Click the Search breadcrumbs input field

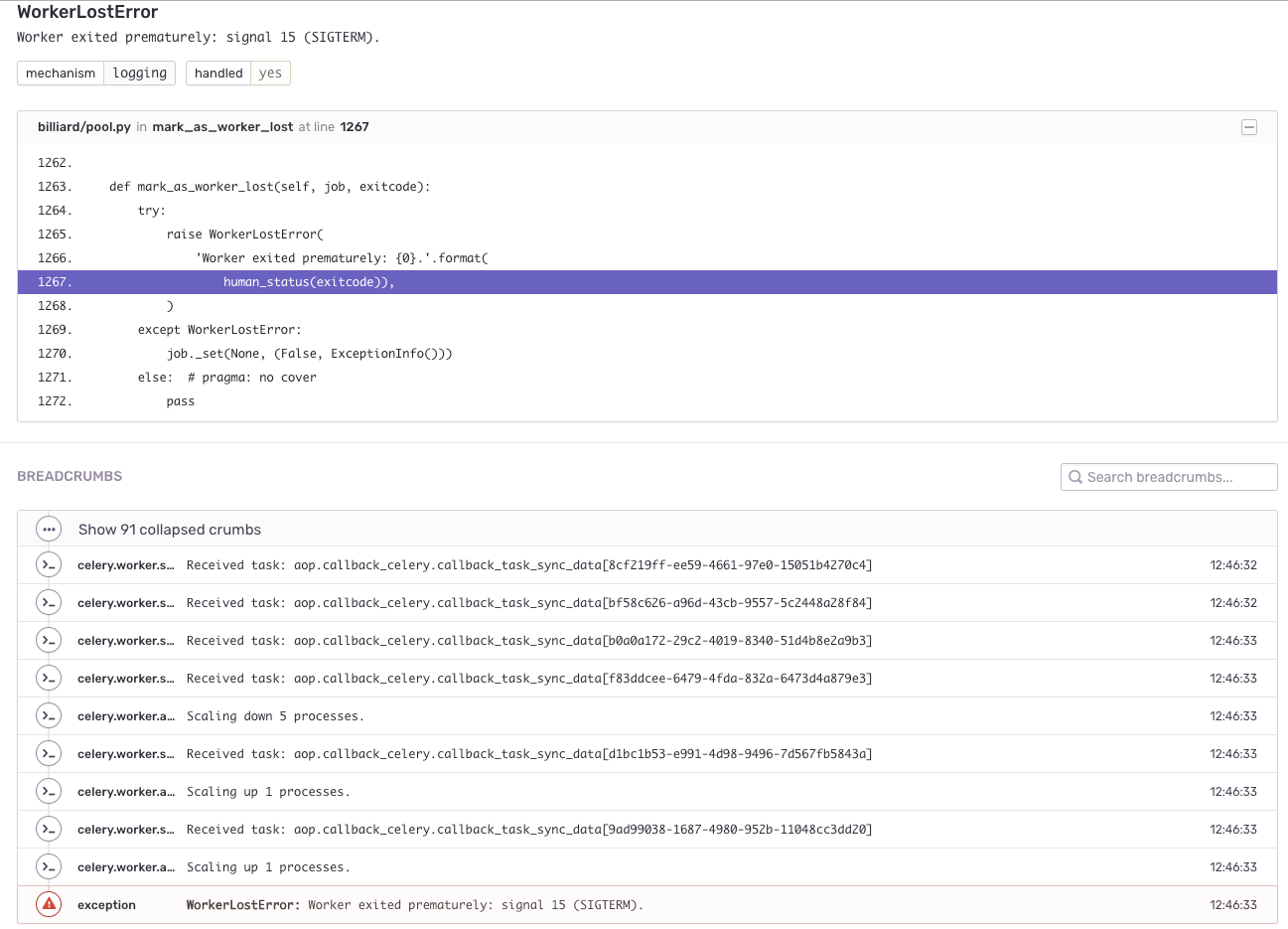point(1169,477)
